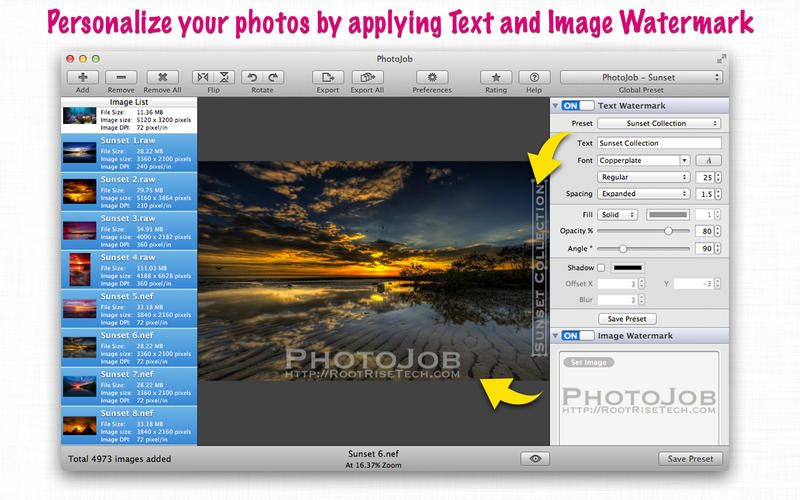Open Font combo box arrow 'Copperplate'
The width and height of the screenshot is (800, 500).
pos(684,160)
